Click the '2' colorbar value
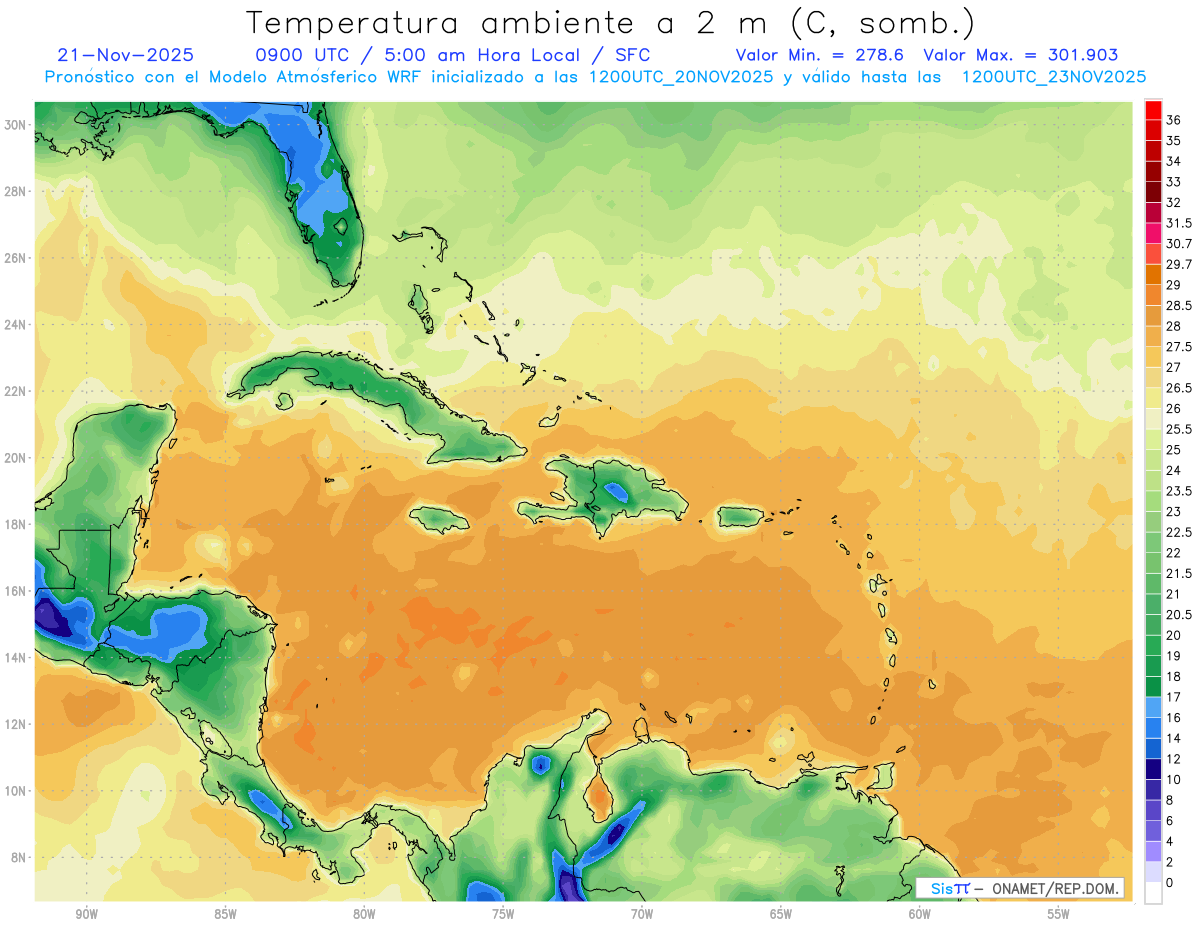 (x=1170, y=862)
